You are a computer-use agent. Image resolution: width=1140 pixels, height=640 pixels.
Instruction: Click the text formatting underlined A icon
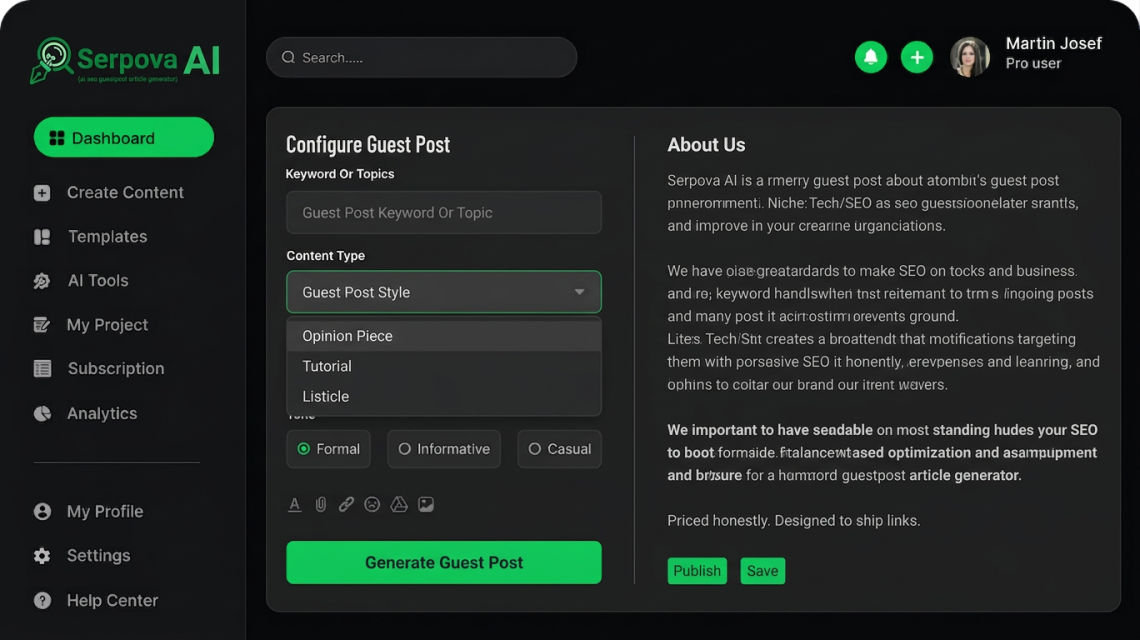click(x=295, y=505)
